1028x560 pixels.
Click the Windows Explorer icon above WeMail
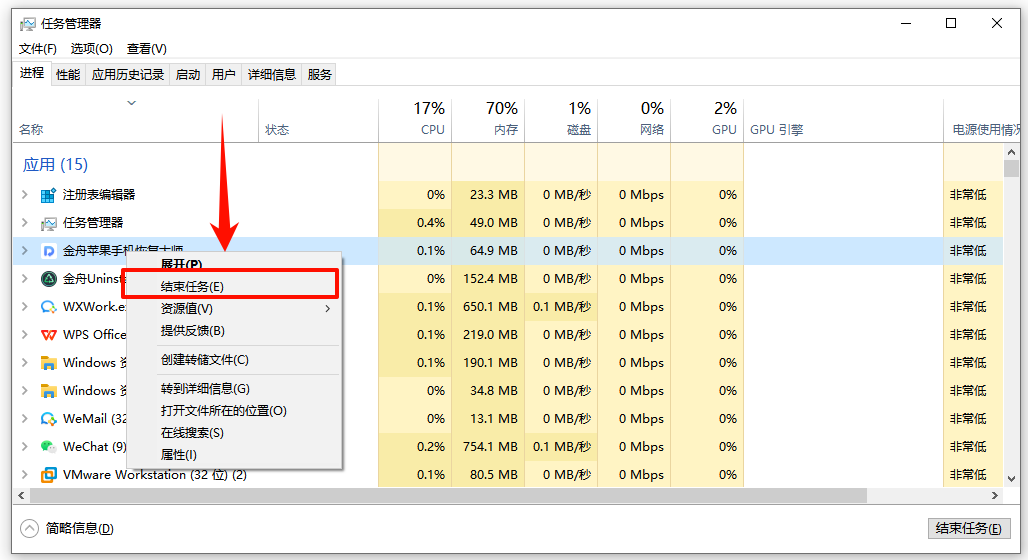click(x=49, y=391)
